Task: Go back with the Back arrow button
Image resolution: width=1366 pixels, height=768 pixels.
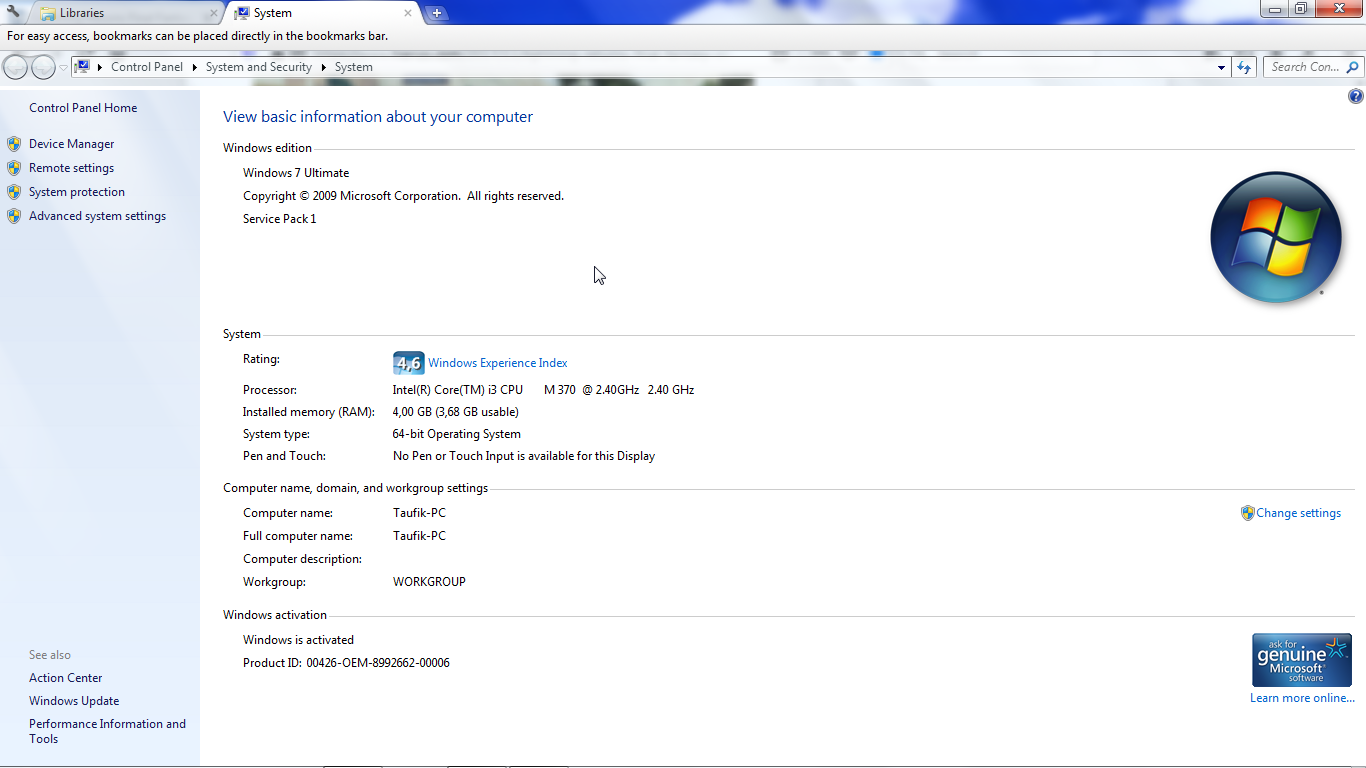Action: 16,67
